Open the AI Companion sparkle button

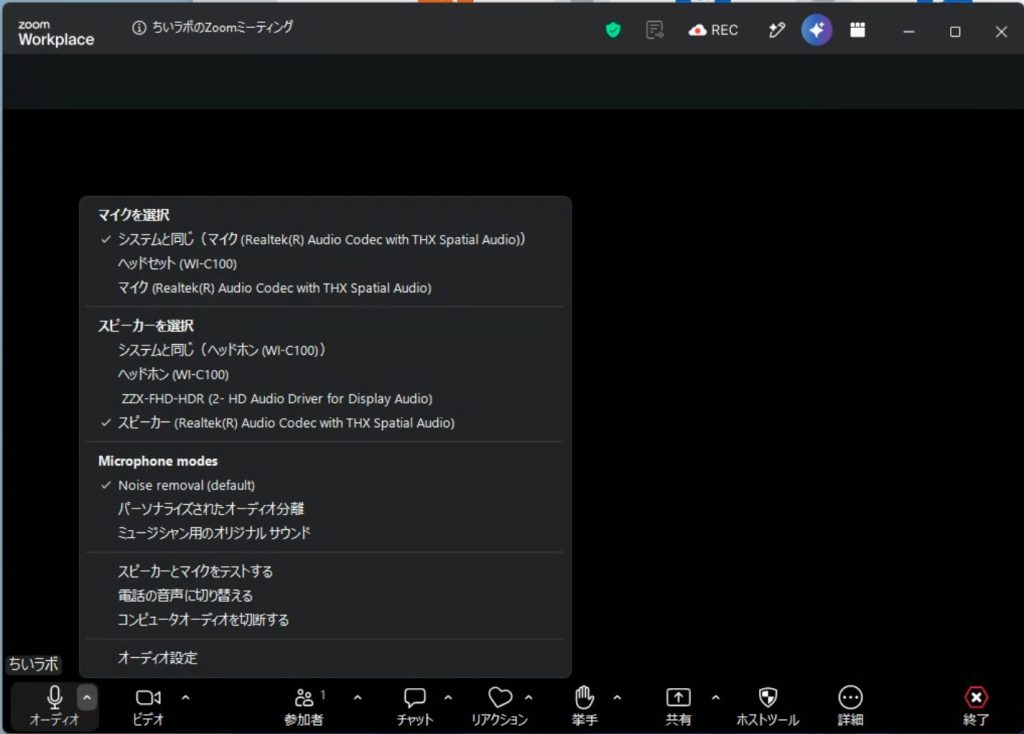[816, 30]
